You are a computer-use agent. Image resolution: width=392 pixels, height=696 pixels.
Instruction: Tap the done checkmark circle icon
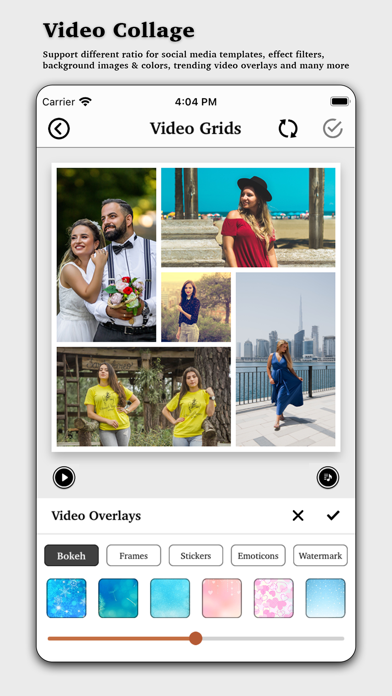333,129
